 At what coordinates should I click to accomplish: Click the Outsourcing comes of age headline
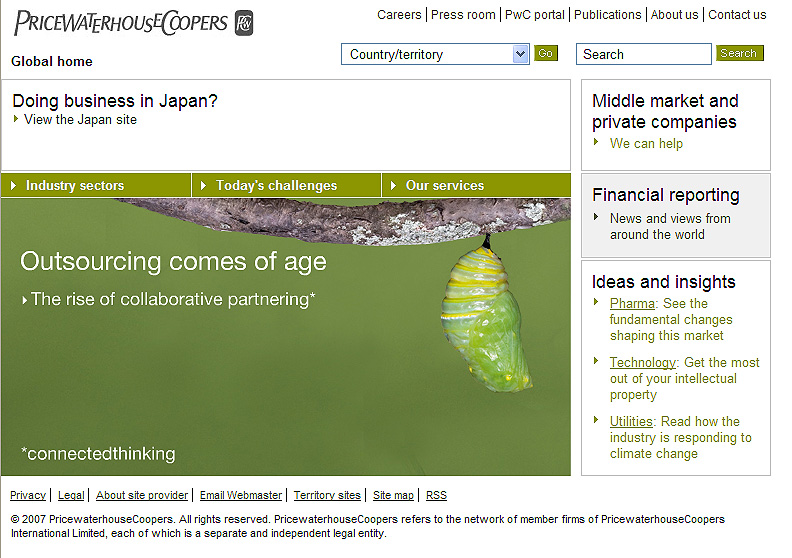click(x=173, y=262)
